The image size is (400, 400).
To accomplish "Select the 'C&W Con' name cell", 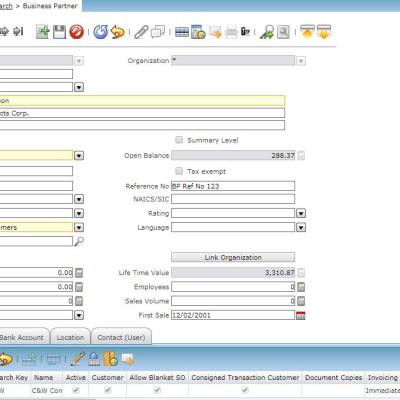I will (x=47, y=390).
